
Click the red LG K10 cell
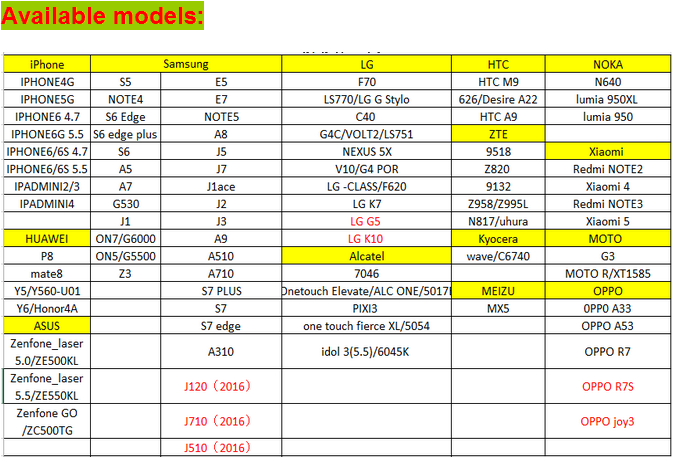[367, 239]
